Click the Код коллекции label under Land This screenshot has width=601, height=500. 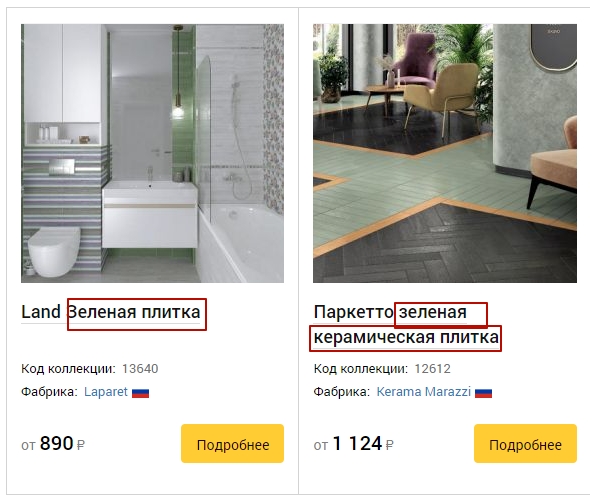tap(68, 369)
